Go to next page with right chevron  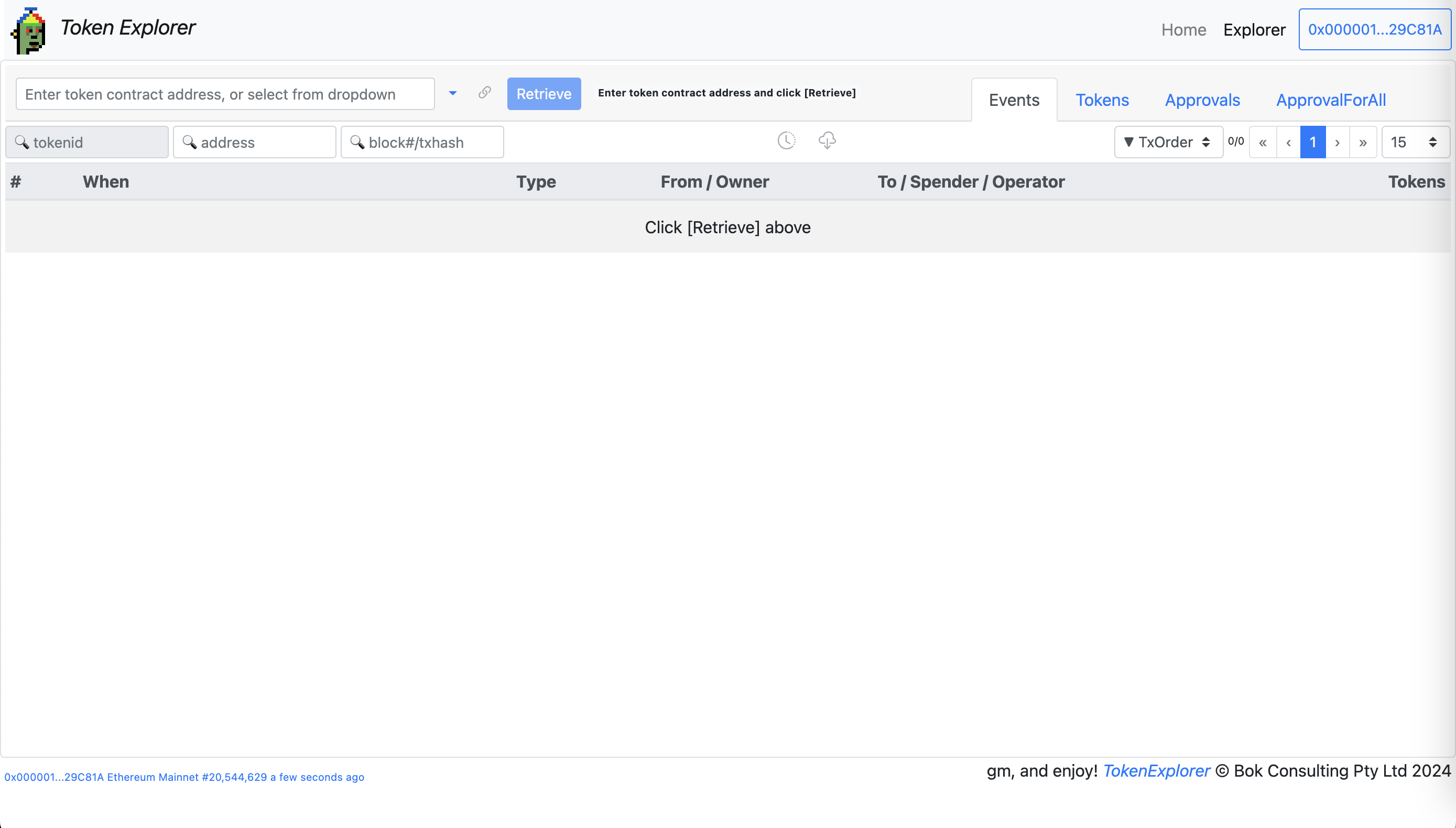[1337, 142]
